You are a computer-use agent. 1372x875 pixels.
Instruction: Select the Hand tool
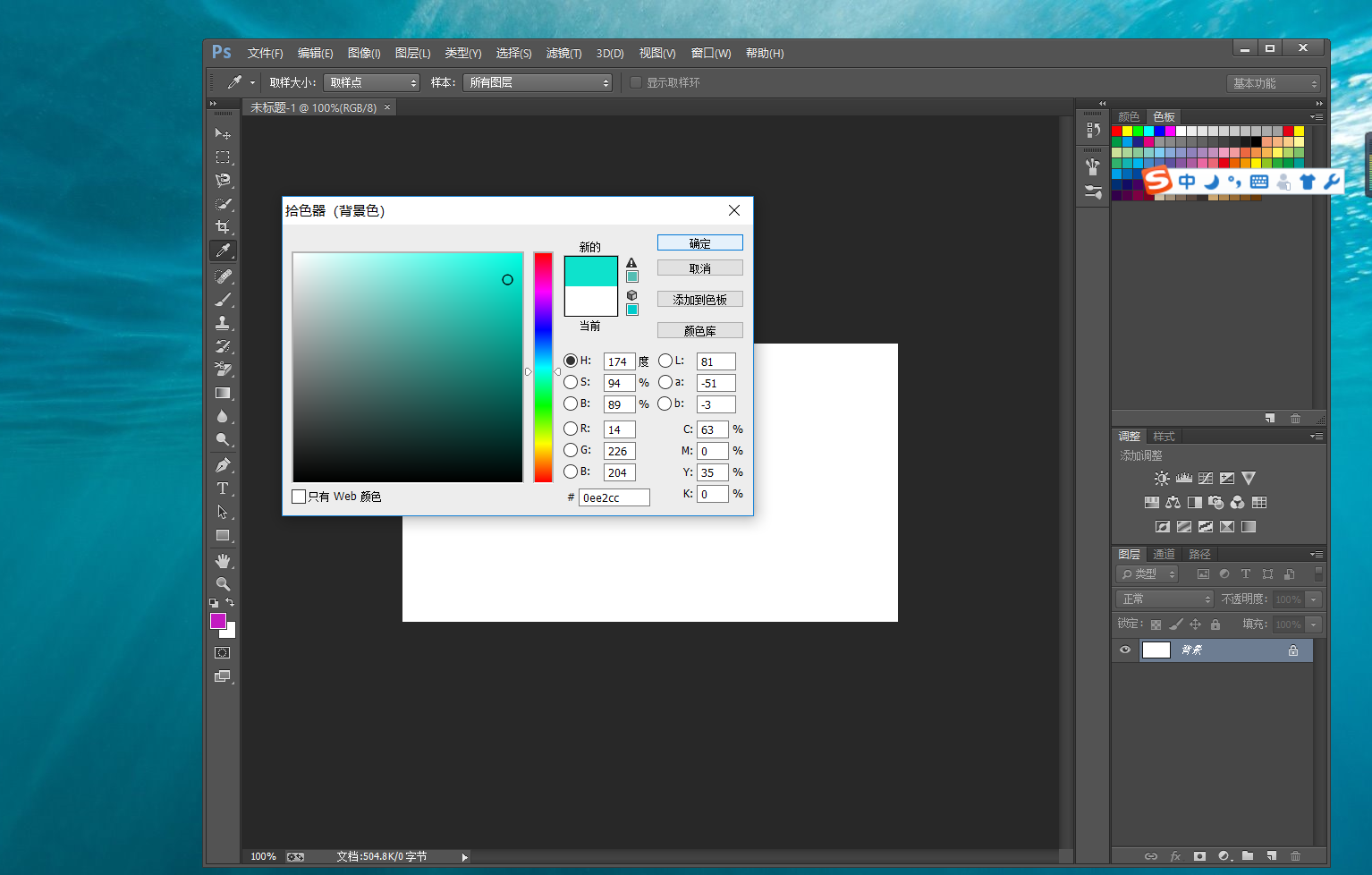pyautogui.click(x=223, y=561)
